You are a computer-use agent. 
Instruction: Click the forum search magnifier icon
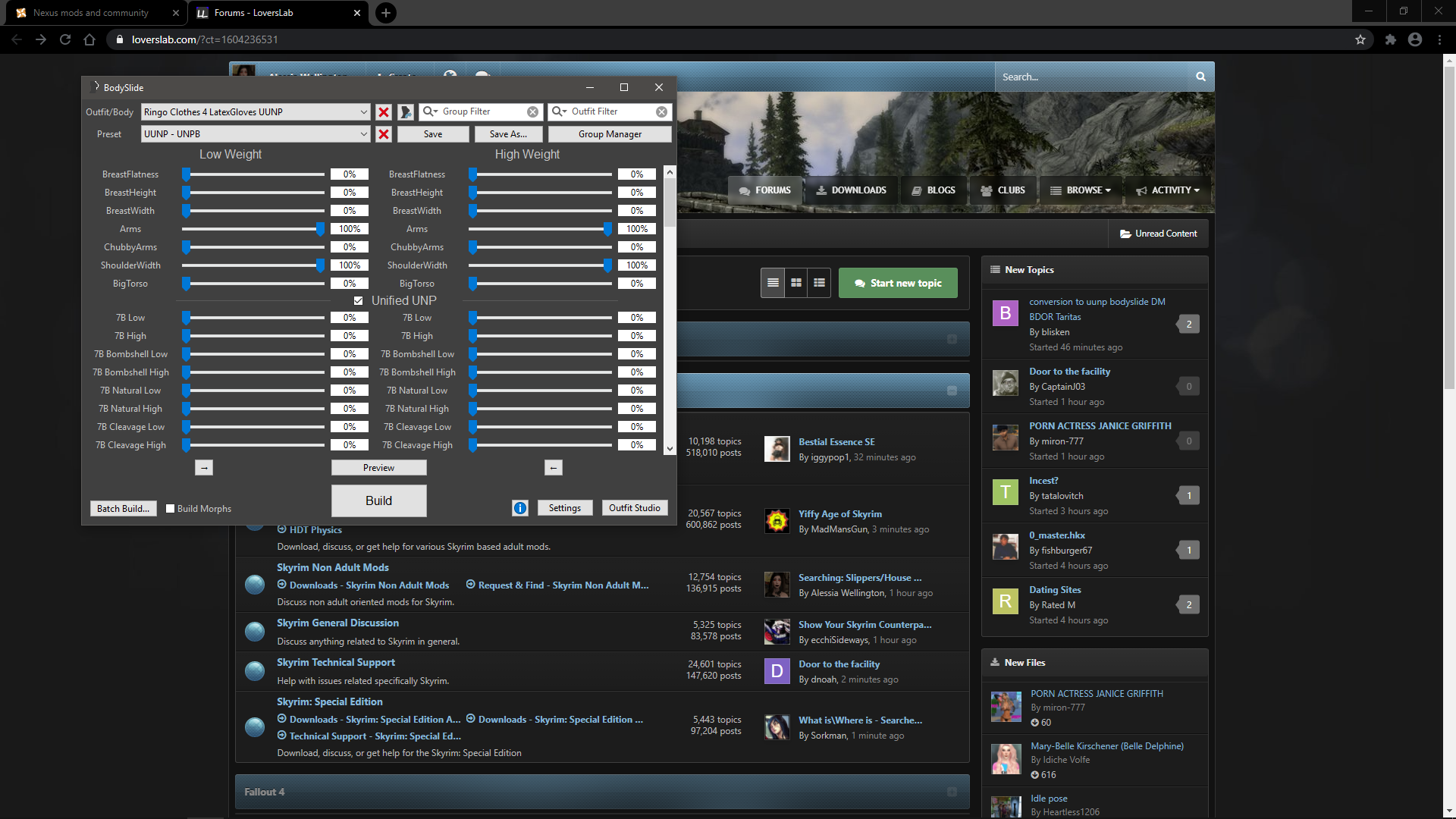(1200, 77)
